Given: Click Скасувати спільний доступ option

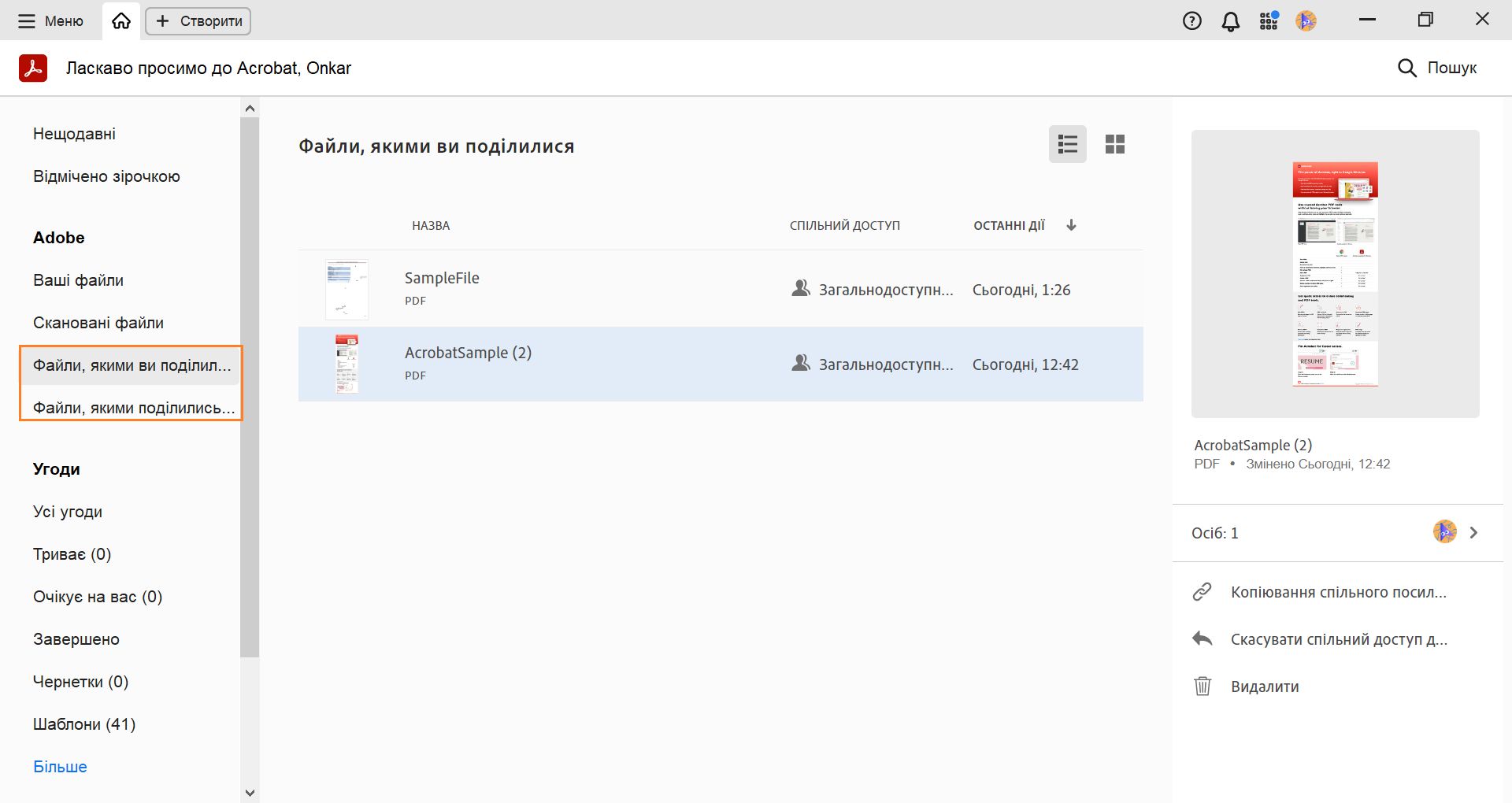Looking at the screenshot, I should [x=1339, y=639].
